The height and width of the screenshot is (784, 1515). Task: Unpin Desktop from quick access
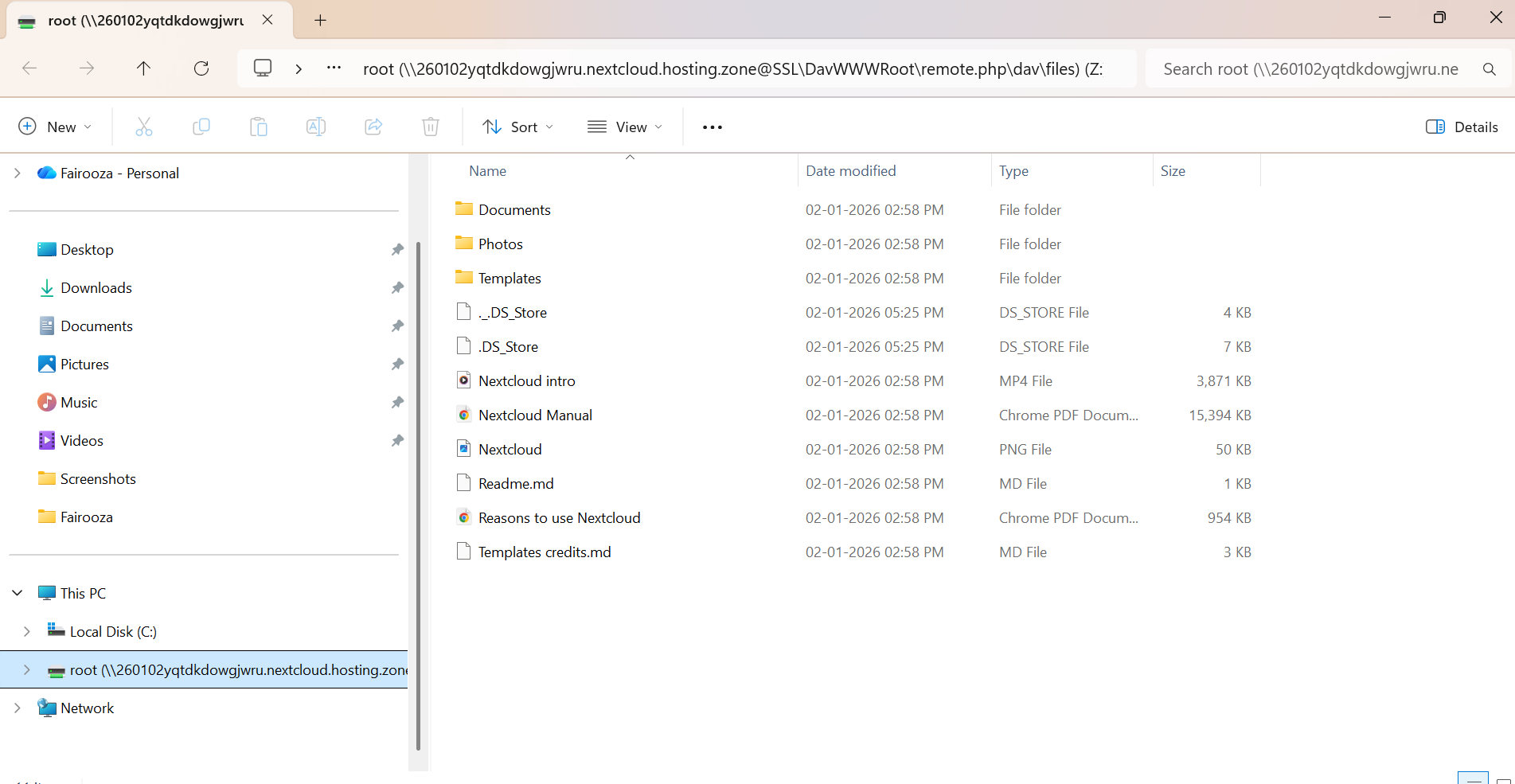click(397, 249)
